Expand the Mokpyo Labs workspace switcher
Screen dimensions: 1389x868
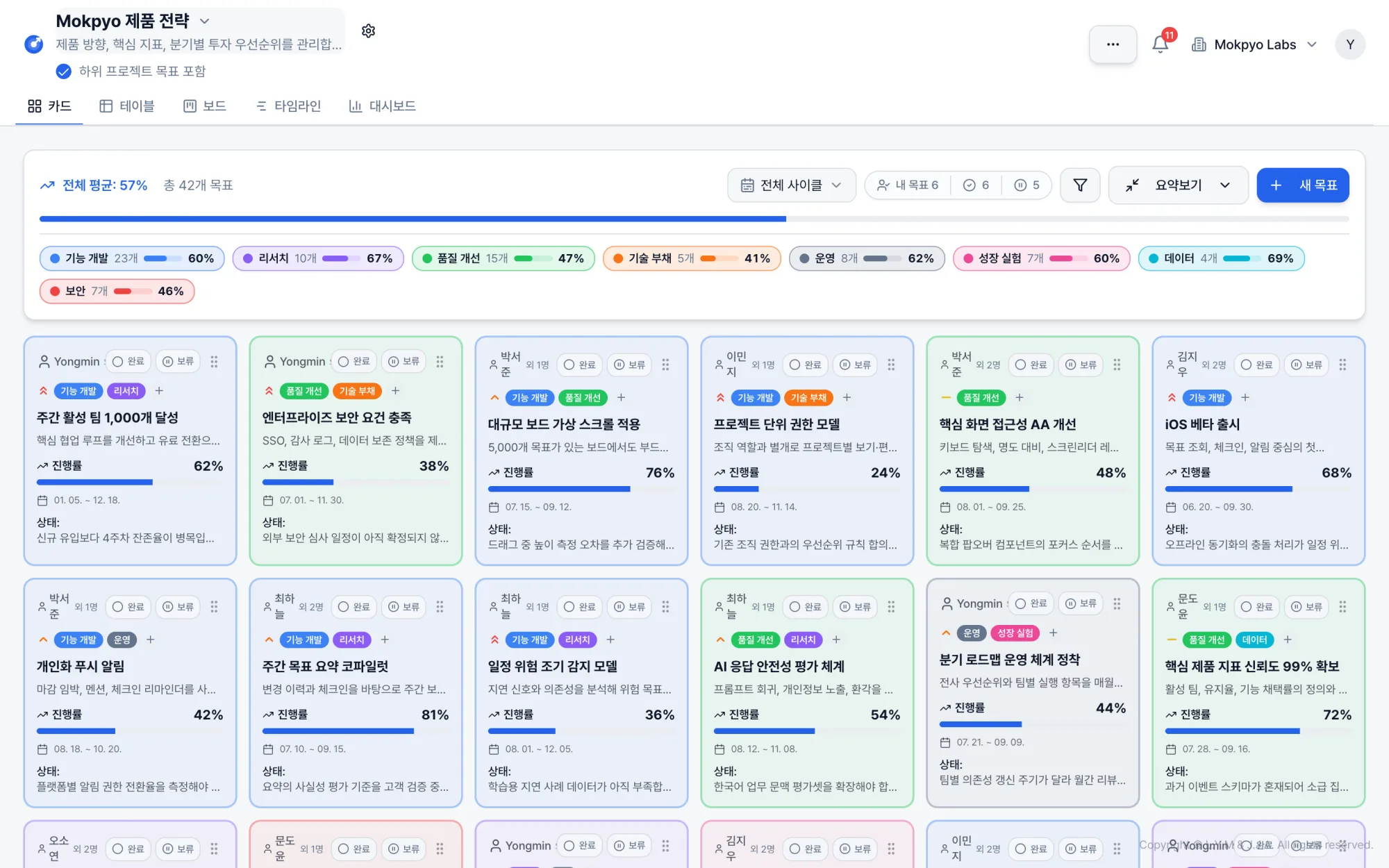click(x=1254, y=44)
